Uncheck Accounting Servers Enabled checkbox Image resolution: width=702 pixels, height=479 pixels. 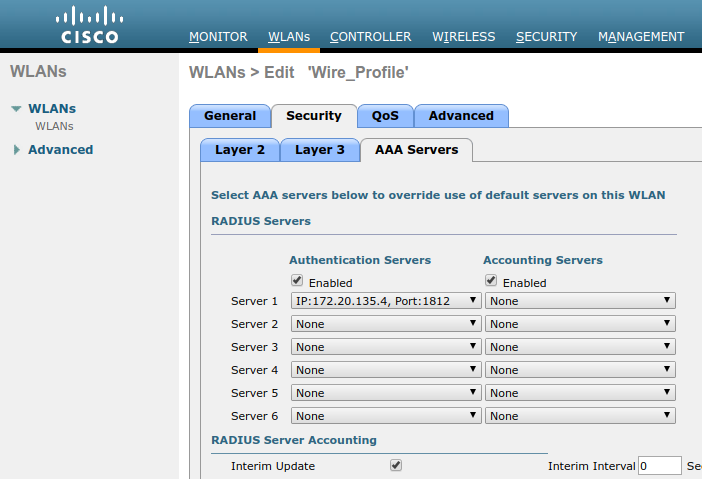pyautogui.click(x=491, y=281)
